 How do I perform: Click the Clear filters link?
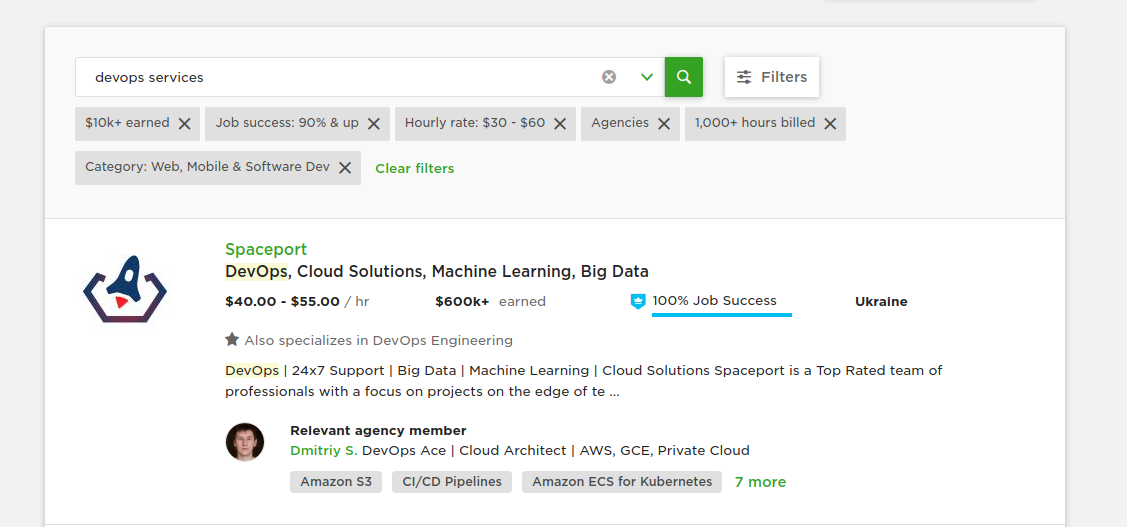[x=414, y=168]
